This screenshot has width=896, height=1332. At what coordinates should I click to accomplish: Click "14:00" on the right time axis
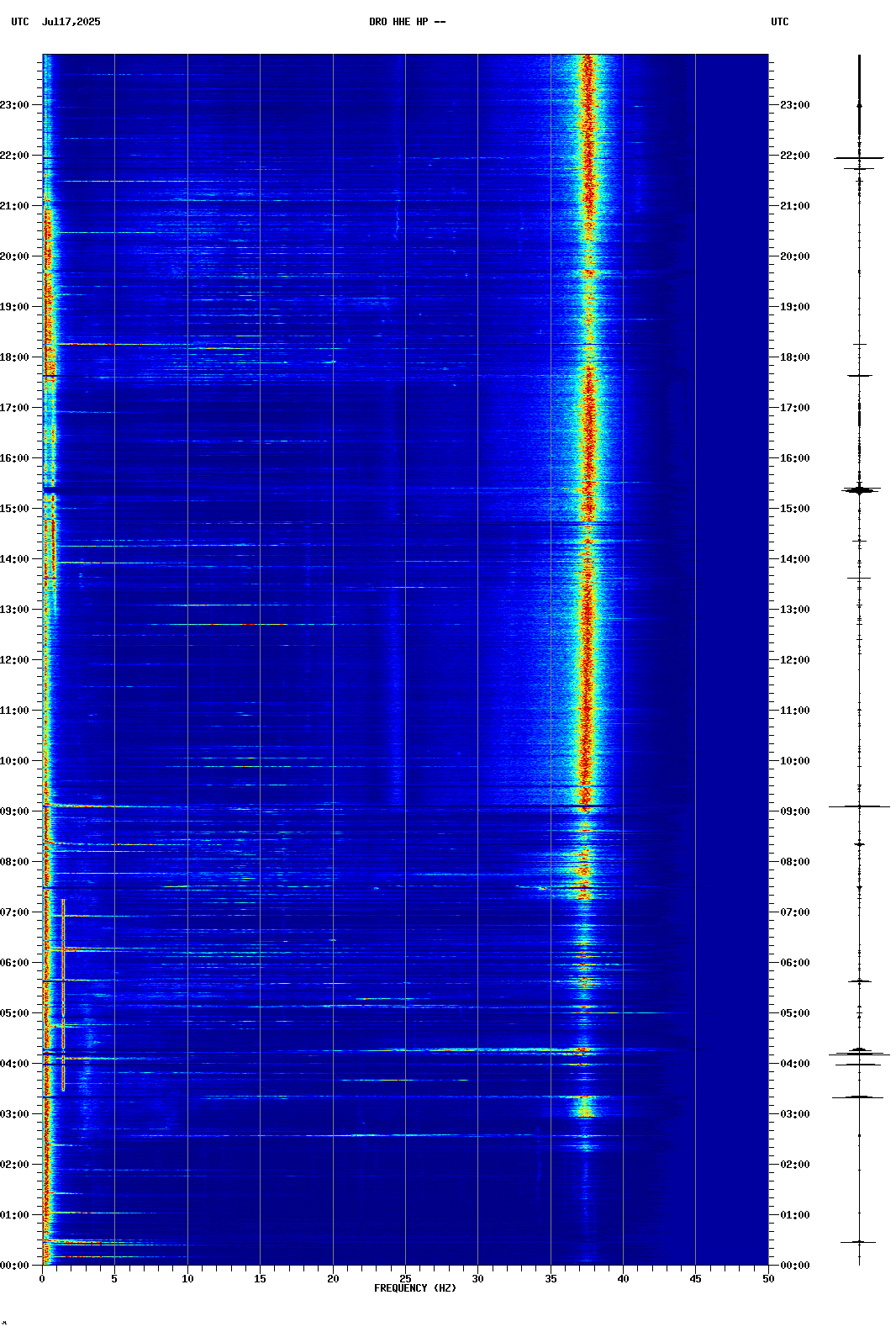[x=795, y=559]
